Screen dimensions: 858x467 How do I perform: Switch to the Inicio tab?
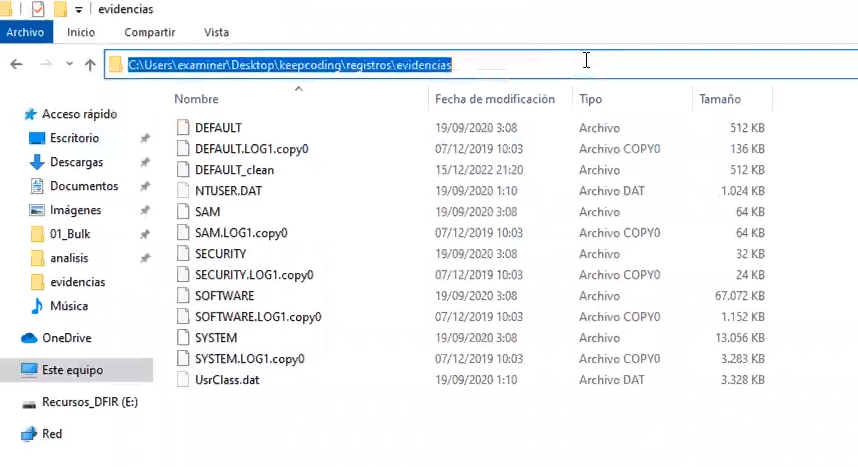(81, 32)
